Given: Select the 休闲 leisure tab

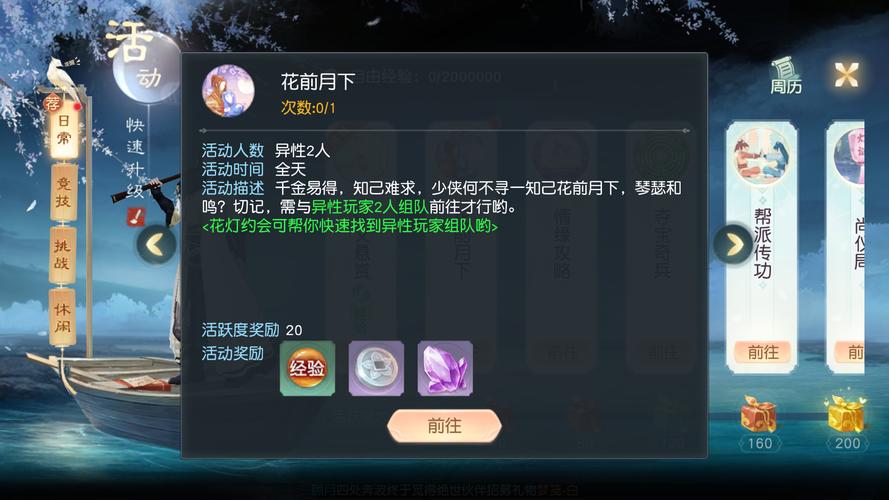Looking at the screenshot, I should (x=62, y=316).
